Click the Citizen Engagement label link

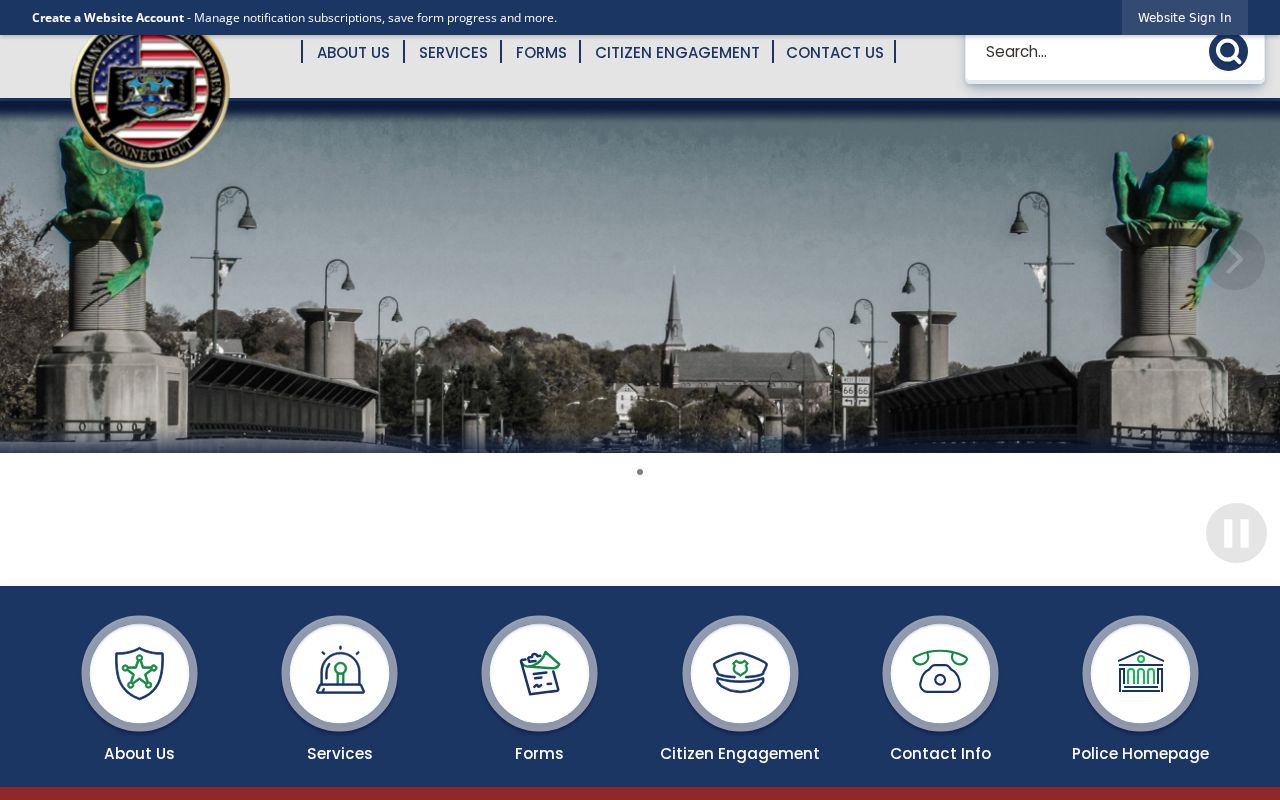point(740,754)
